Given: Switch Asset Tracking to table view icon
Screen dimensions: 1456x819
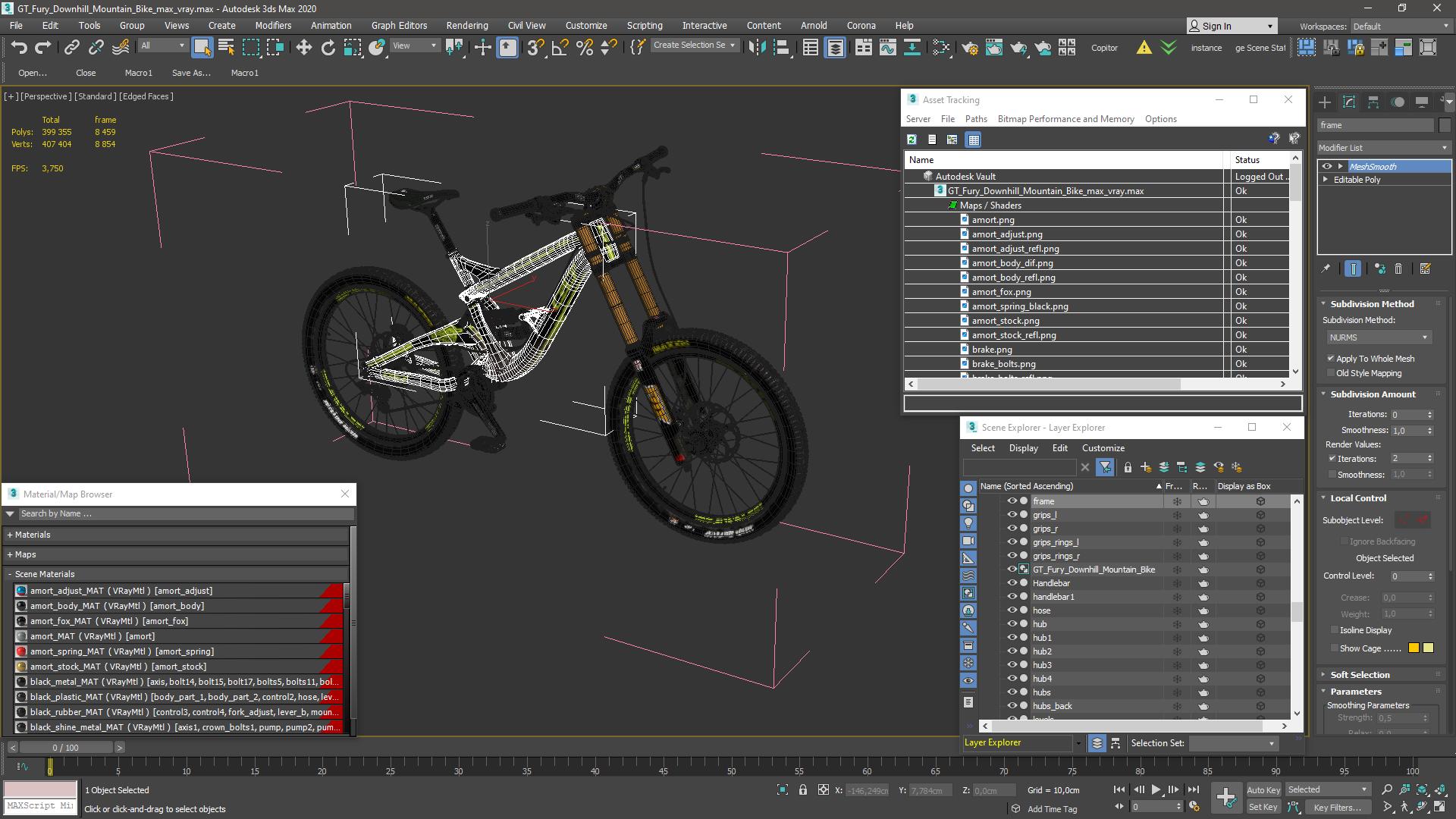Looking at the screenshot, I should click(974, 140).
